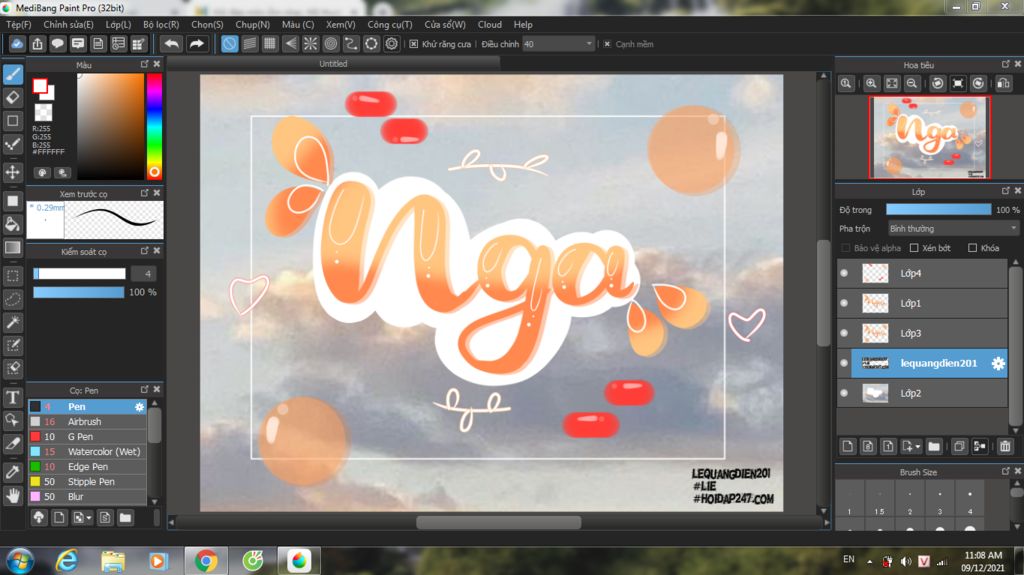Zoom in on the navigator
The width and height of the screenshot is (1024, 575).
click(871, 84)
